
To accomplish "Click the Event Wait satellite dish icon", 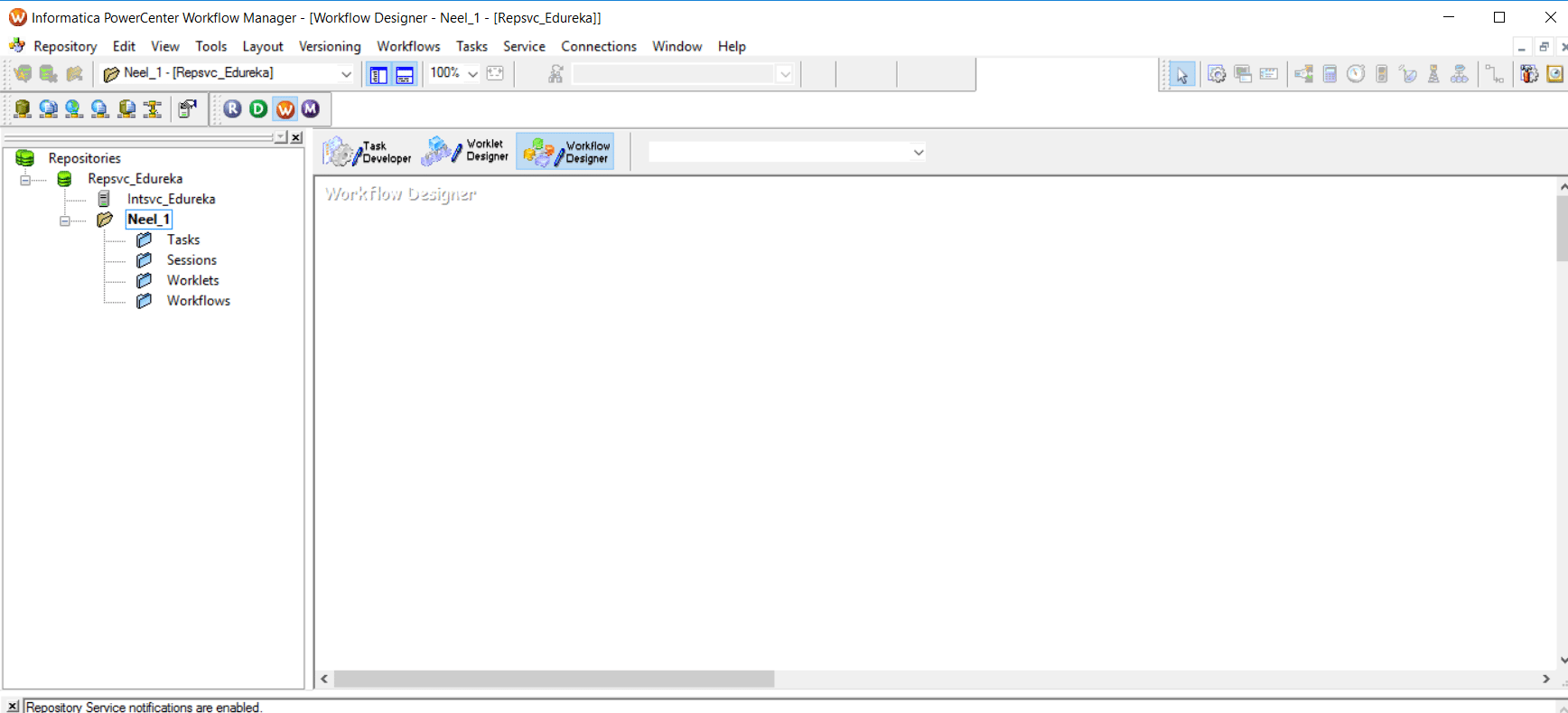I will pyautogui.click(x=1407, y=74).
